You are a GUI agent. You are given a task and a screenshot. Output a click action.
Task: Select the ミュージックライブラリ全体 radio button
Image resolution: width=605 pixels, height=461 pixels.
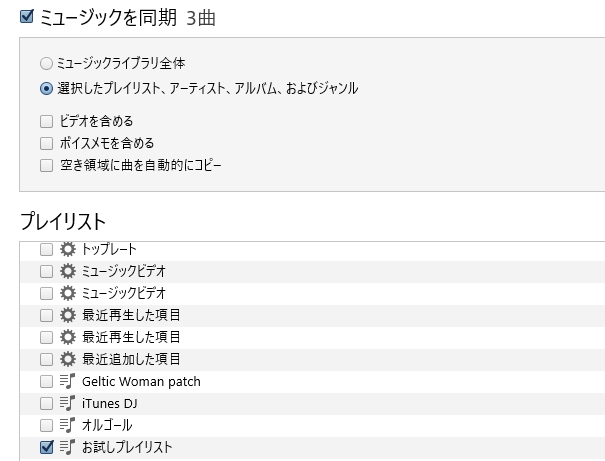coord(47,64)
